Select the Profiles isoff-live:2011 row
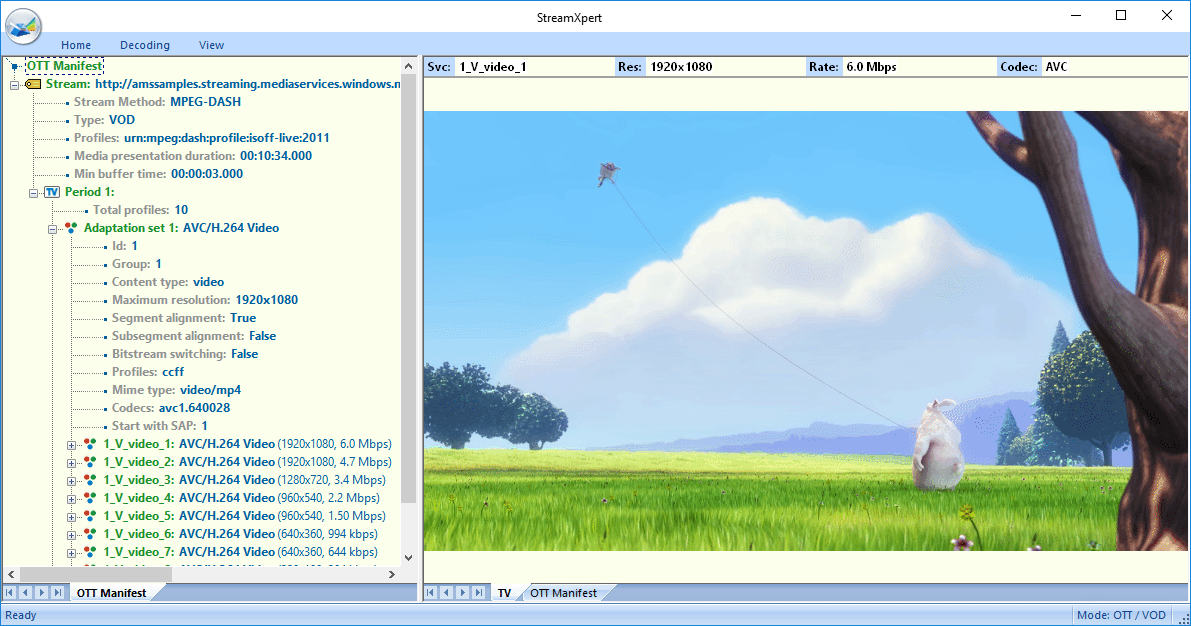The image size is (1191, 626). point(201,138)
